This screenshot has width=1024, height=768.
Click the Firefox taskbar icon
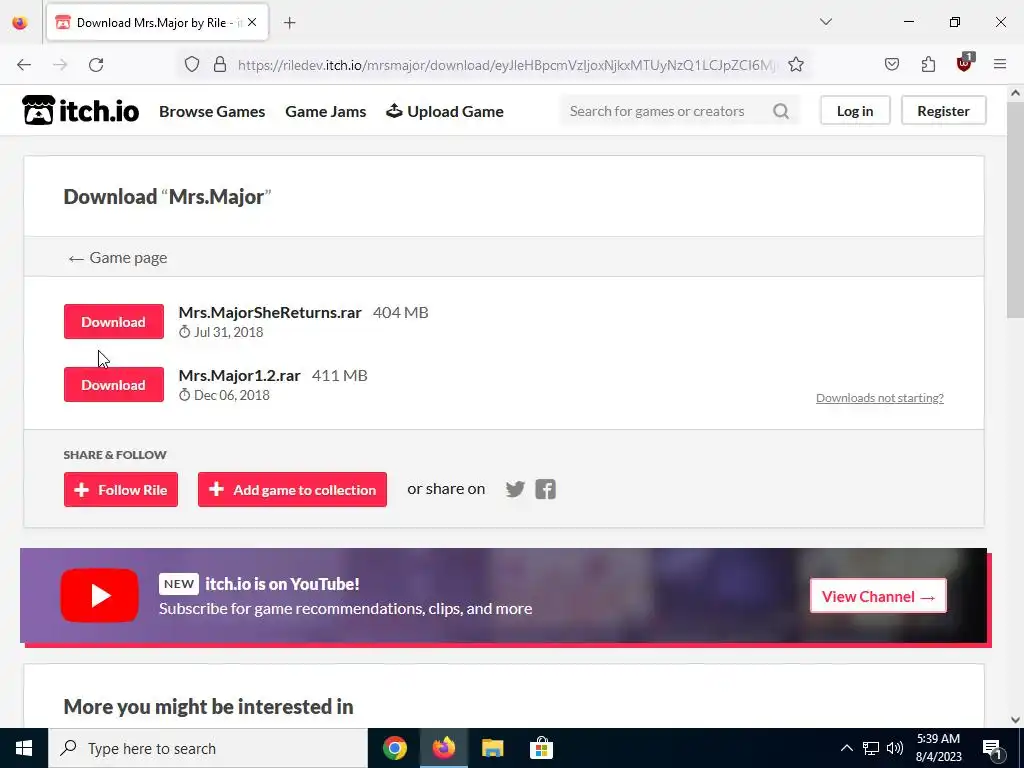coord(443,748)
